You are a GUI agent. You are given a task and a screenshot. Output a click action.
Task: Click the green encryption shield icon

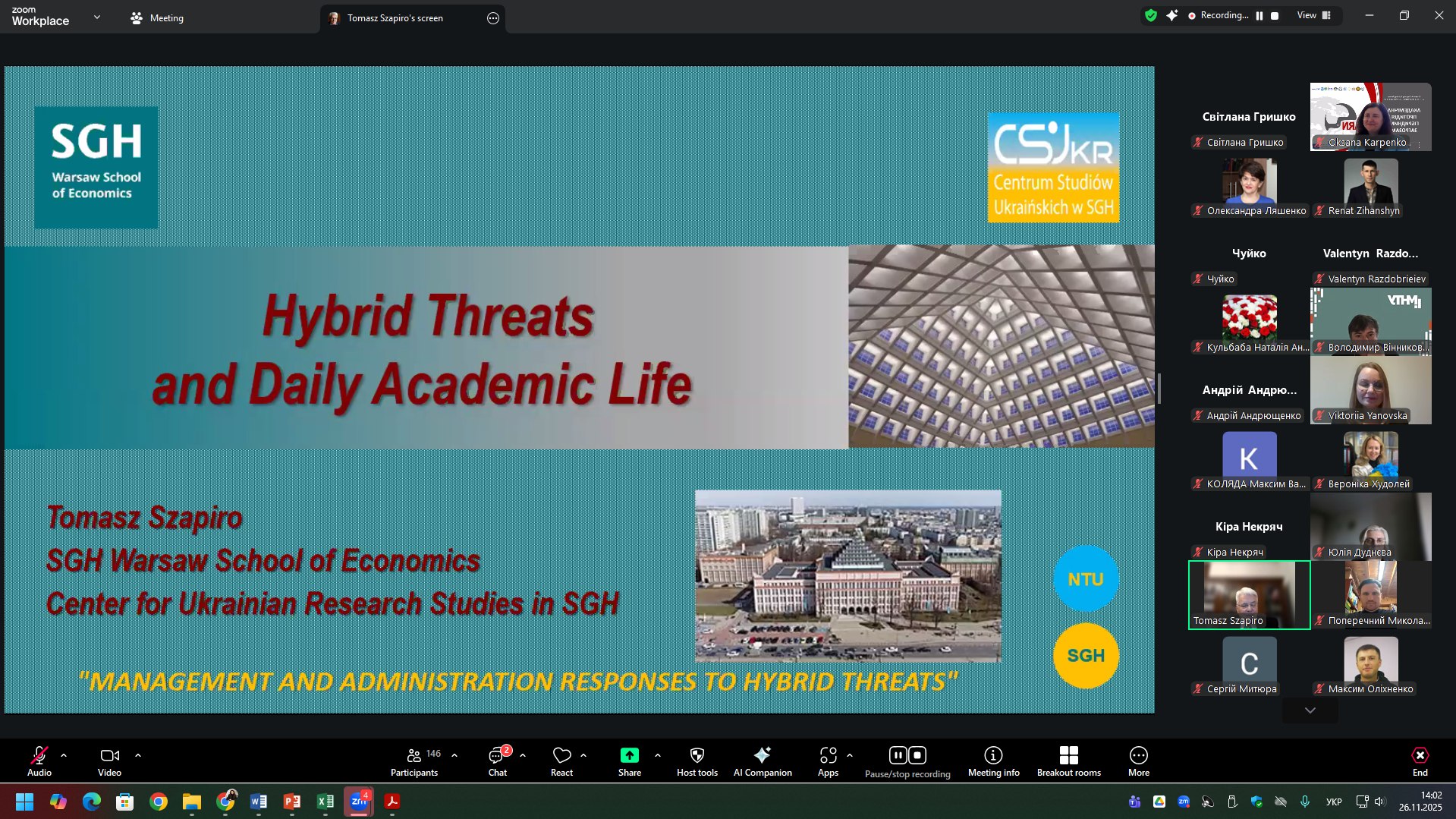tap(1151, 15)
